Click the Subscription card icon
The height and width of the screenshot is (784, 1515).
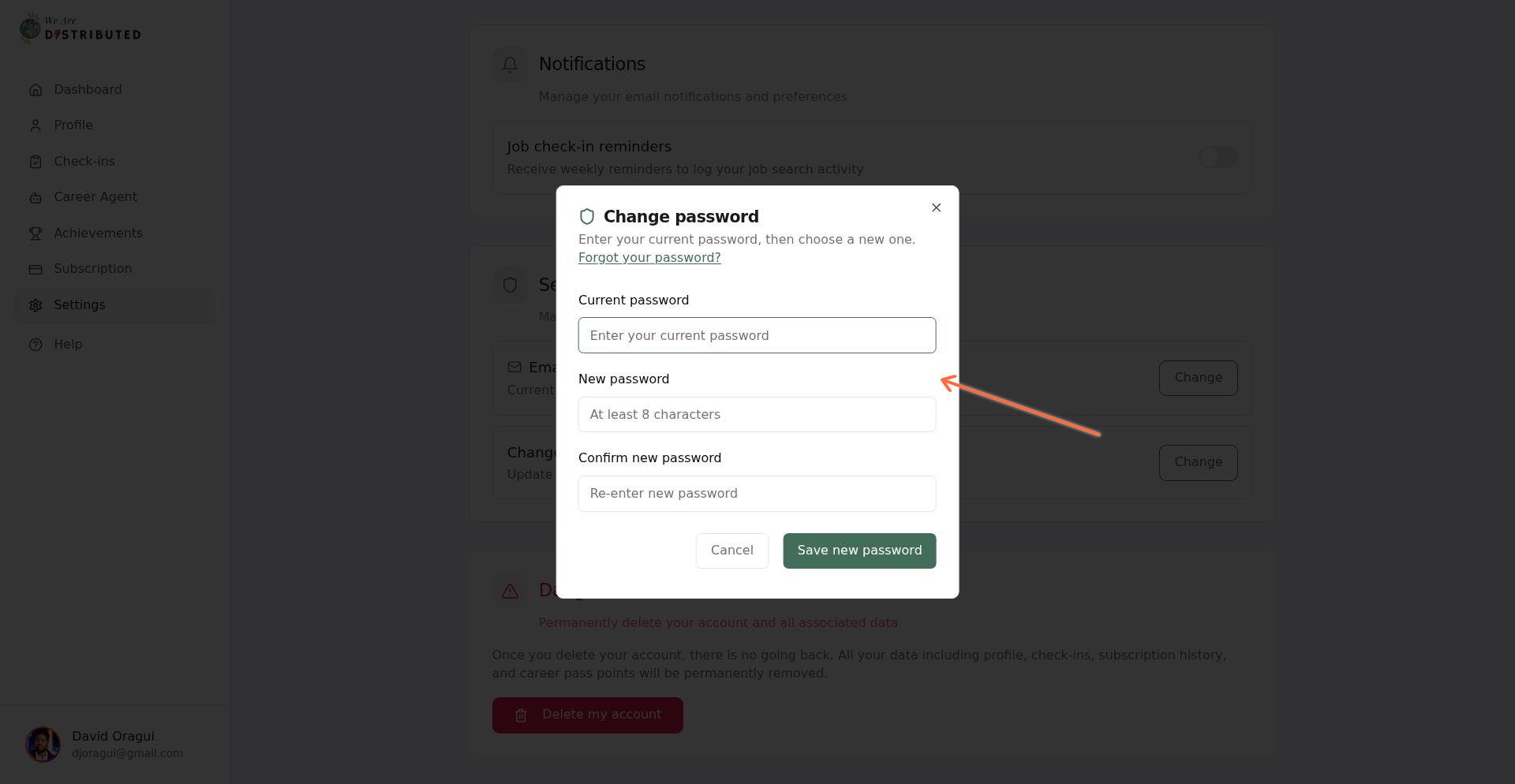pyautogui.click(x=36, y=269)
